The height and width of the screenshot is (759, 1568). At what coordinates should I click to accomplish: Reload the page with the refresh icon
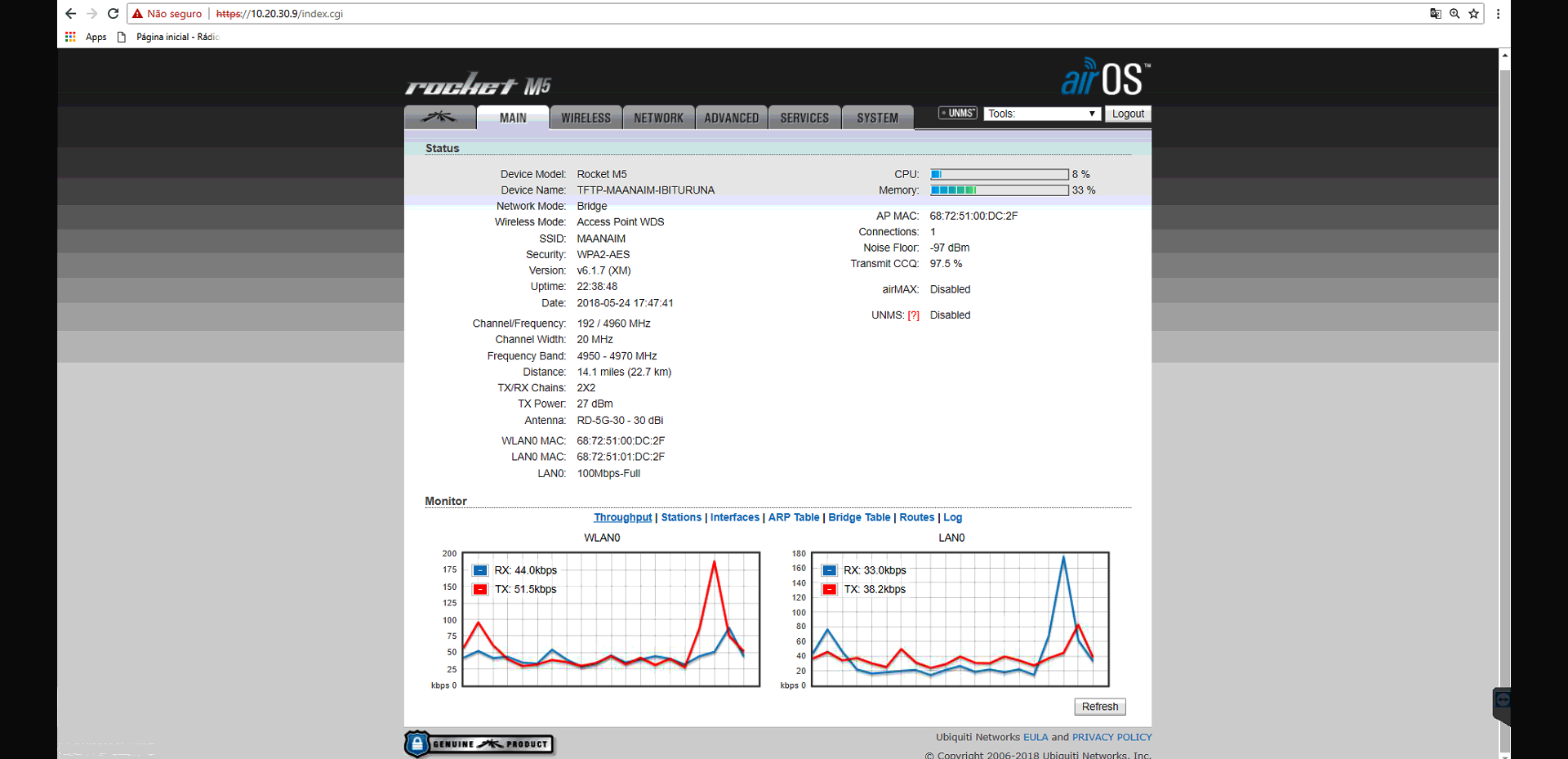[114, 14]
